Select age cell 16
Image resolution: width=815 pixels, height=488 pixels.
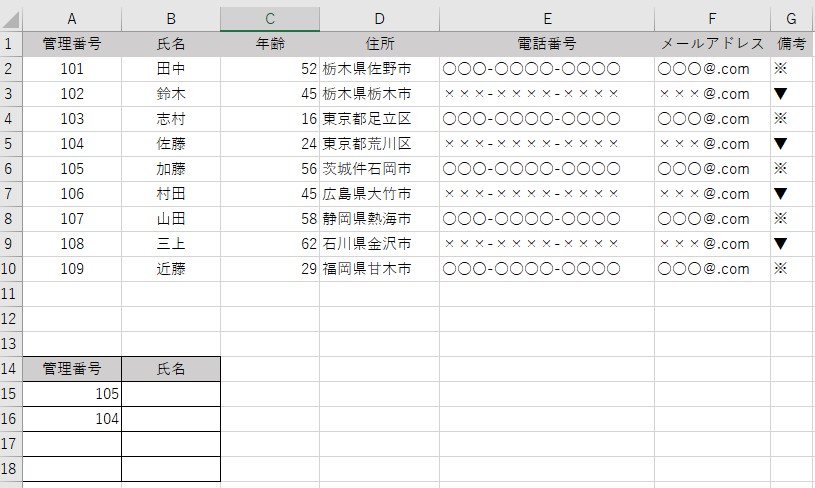coord(270,119)
